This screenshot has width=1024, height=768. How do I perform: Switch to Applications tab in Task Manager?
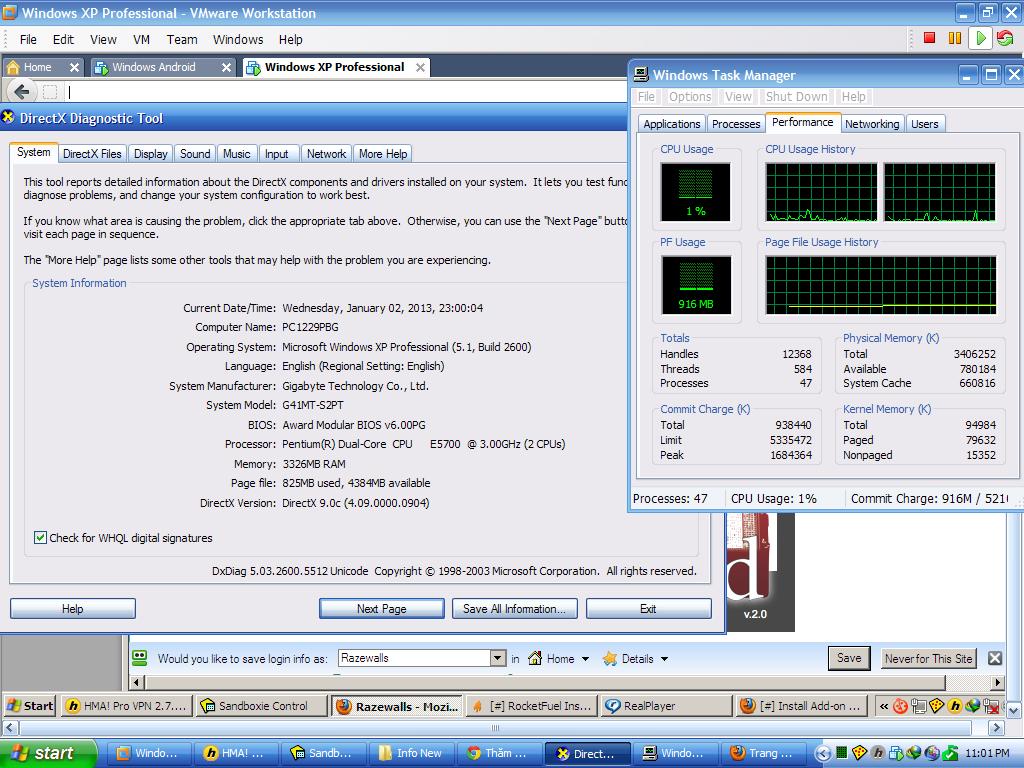tap(671, 124)
